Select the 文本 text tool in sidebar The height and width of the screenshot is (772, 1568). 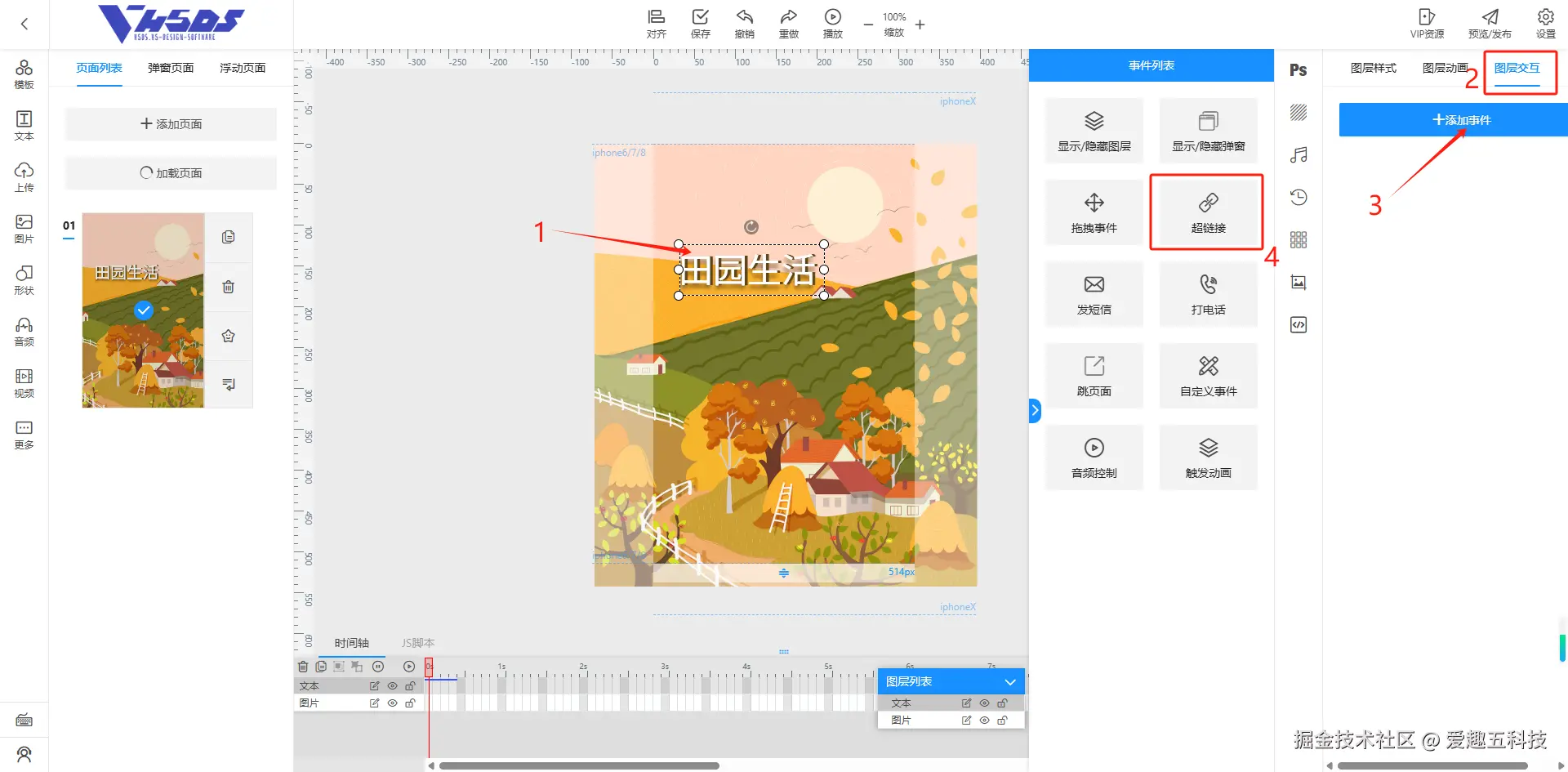(x=24, y=126)
